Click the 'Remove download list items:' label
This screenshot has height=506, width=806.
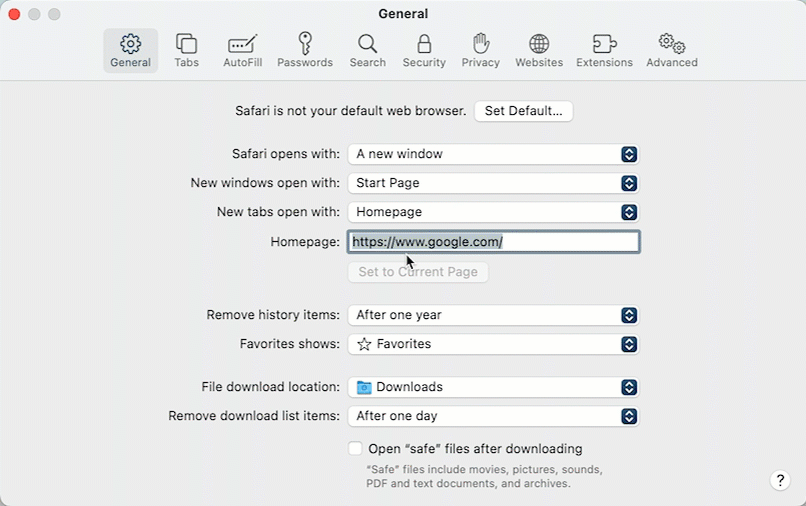(x=254, y=415)
